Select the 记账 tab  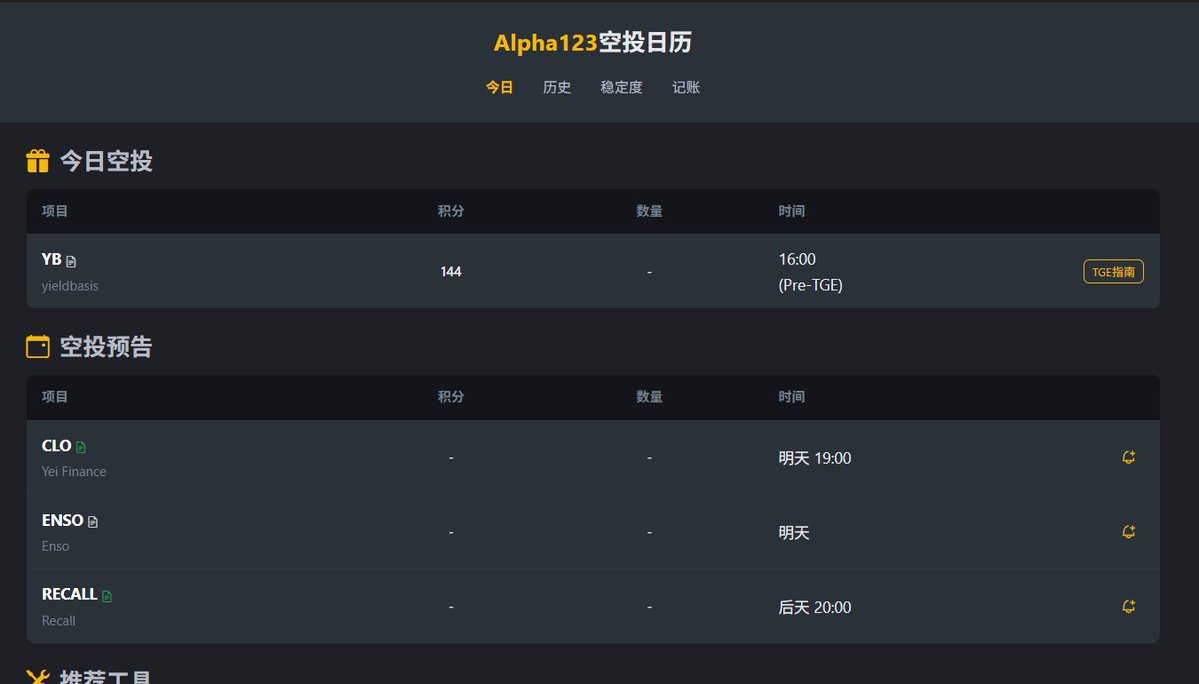[x=686, y=87]
